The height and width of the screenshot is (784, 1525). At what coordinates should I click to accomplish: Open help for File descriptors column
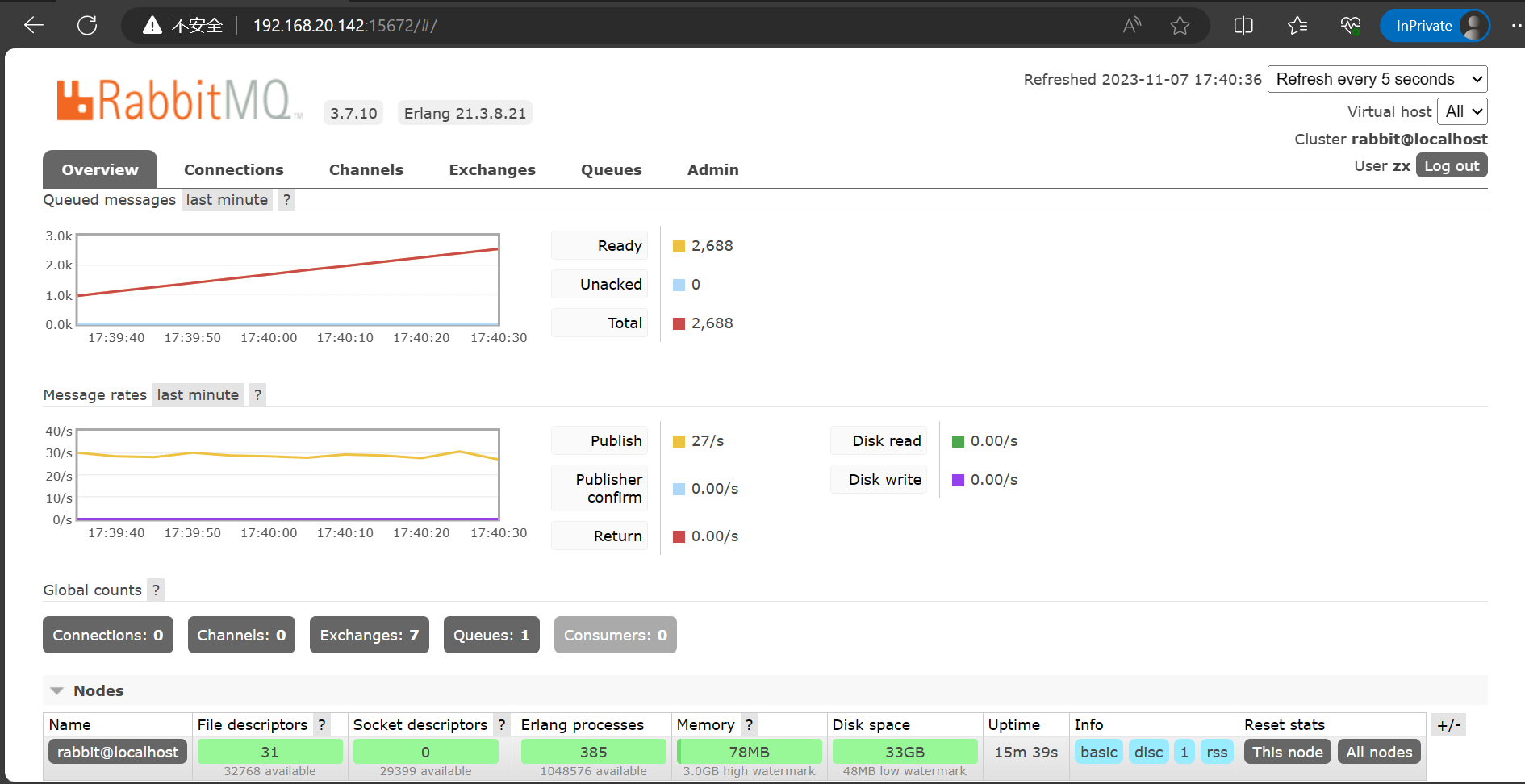[x=322, y=724]
